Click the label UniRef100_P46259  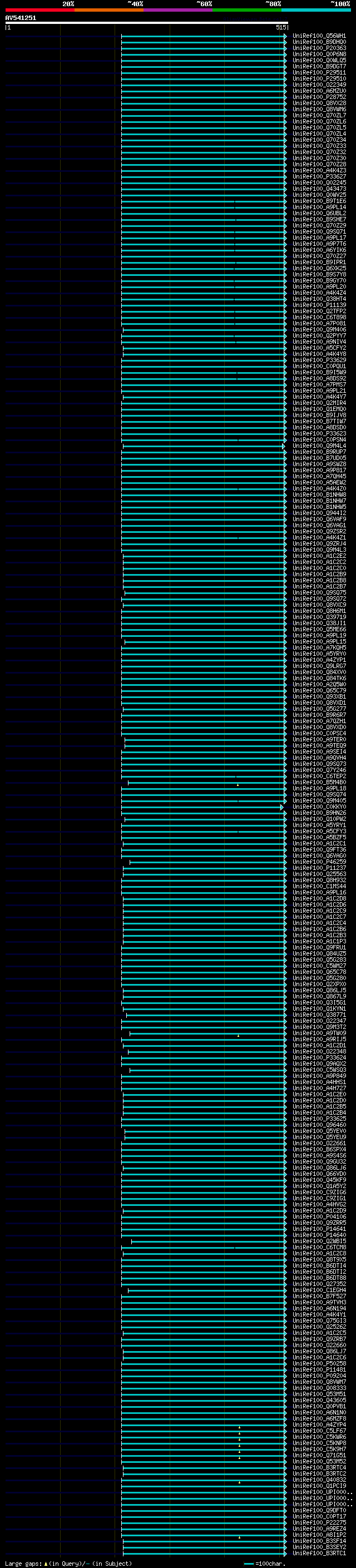319,862
